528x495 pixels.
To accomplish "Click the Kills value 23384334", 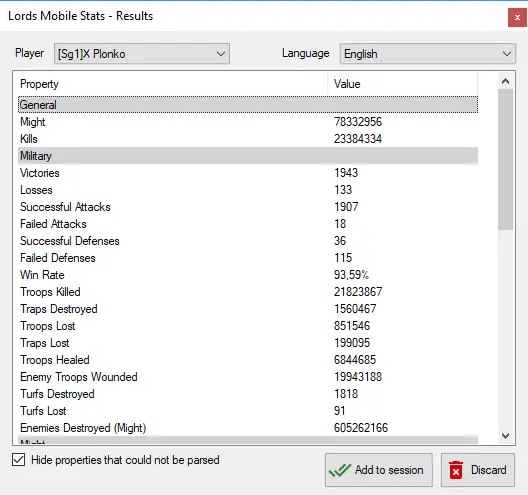I will (358, 139).
